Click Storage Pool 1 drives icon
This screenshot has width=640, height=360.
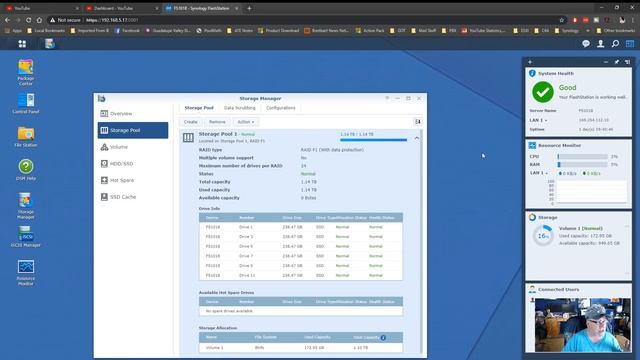pos(188,138)
